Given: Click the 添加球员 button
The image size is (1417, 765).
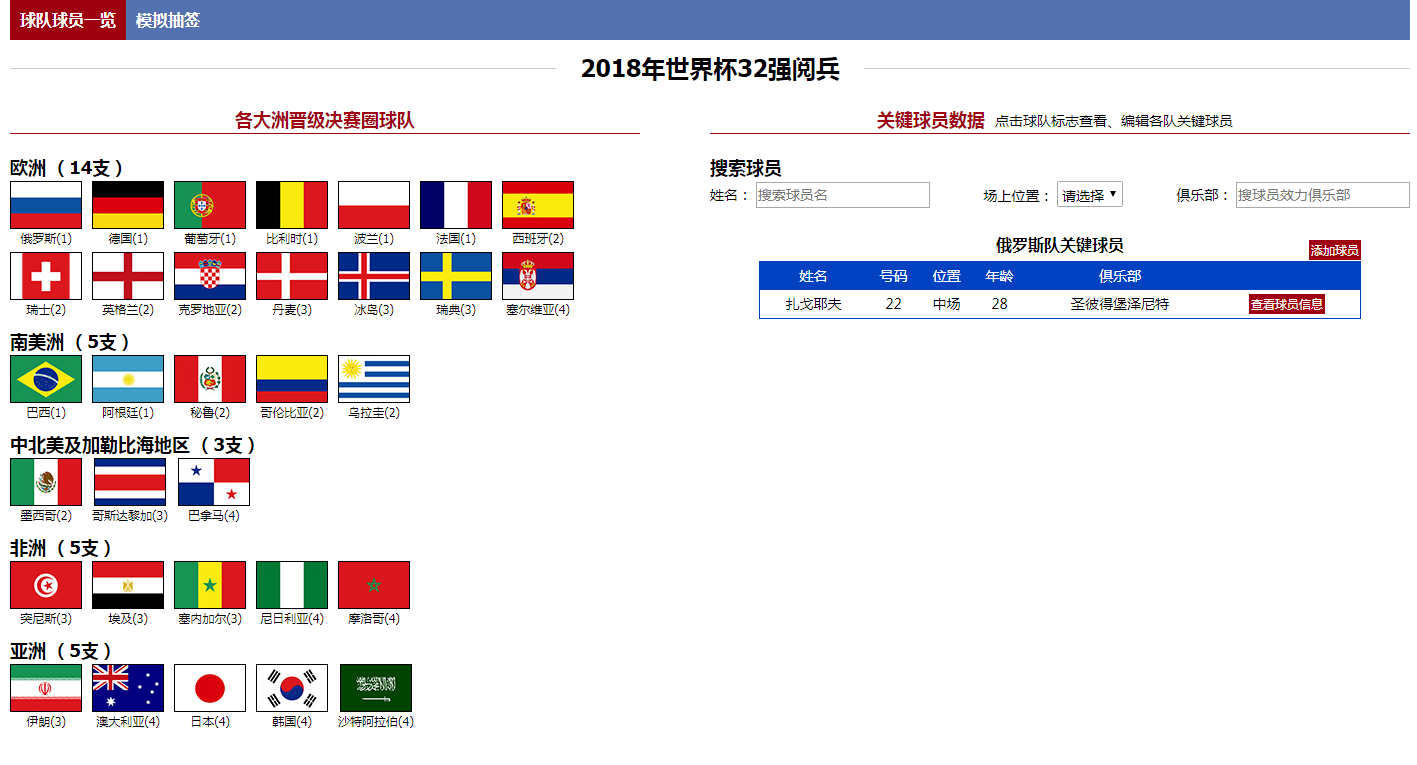Looking at the screenshot, I should click(x=1335, y=250).
